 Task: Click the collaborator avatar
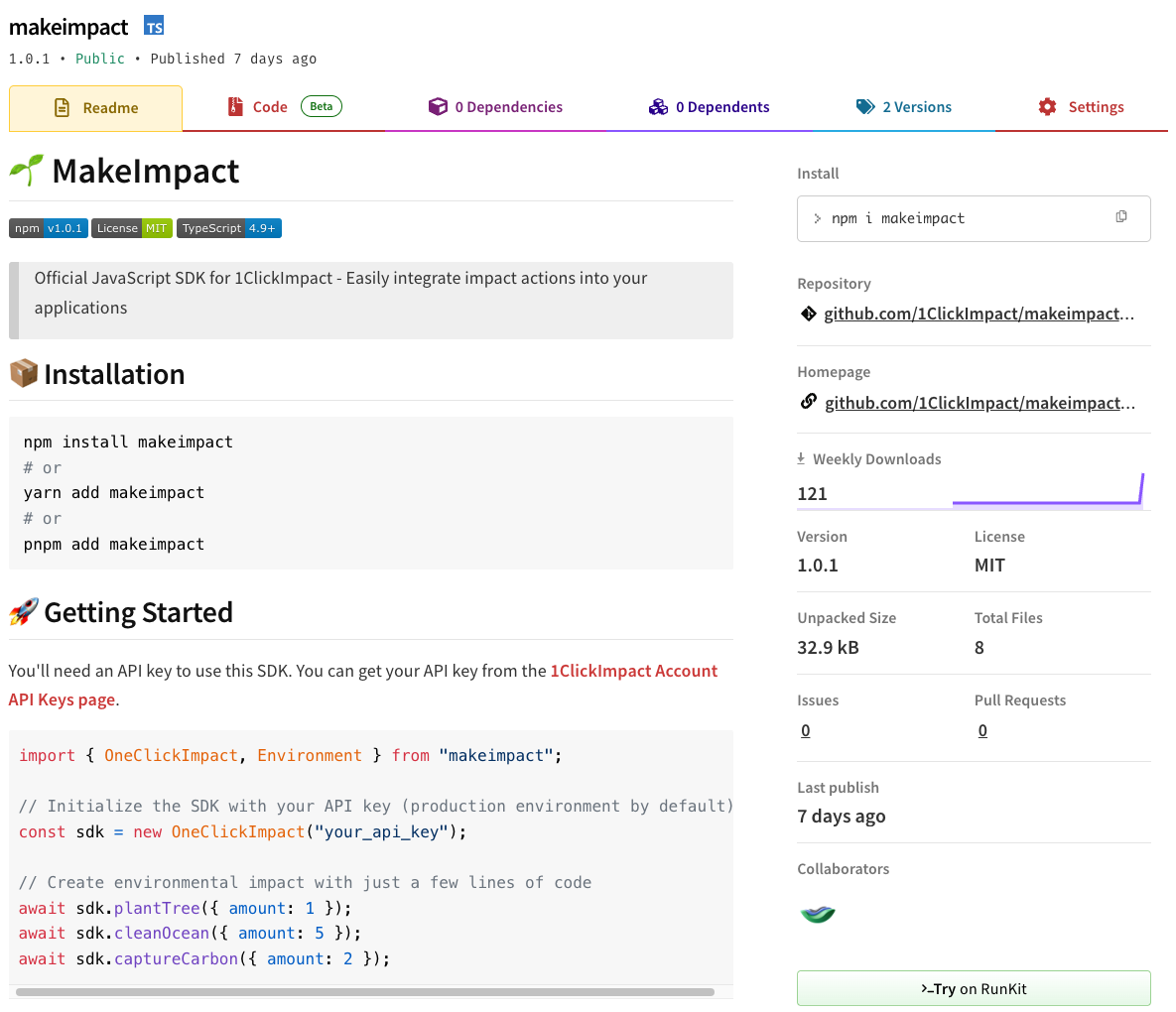[818, 913]
